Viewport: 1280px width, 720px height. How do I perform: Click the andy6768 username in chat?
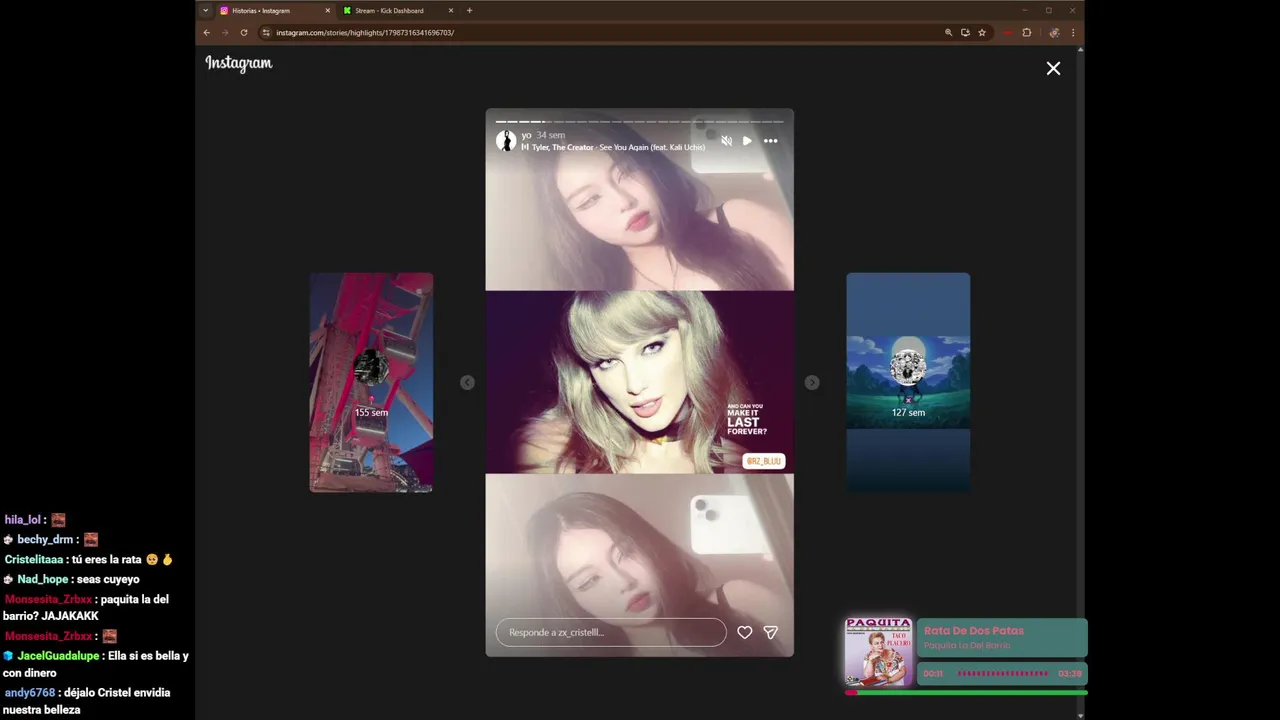tap(30, 692)
